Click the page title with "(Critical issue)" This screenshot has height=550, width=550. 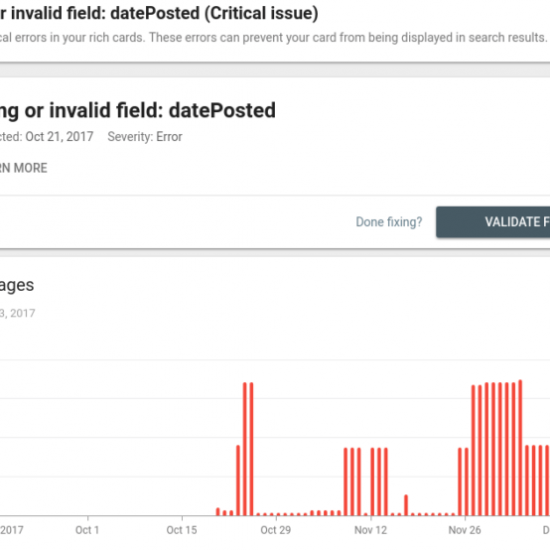pyautogui.click(x=159, y=13)
